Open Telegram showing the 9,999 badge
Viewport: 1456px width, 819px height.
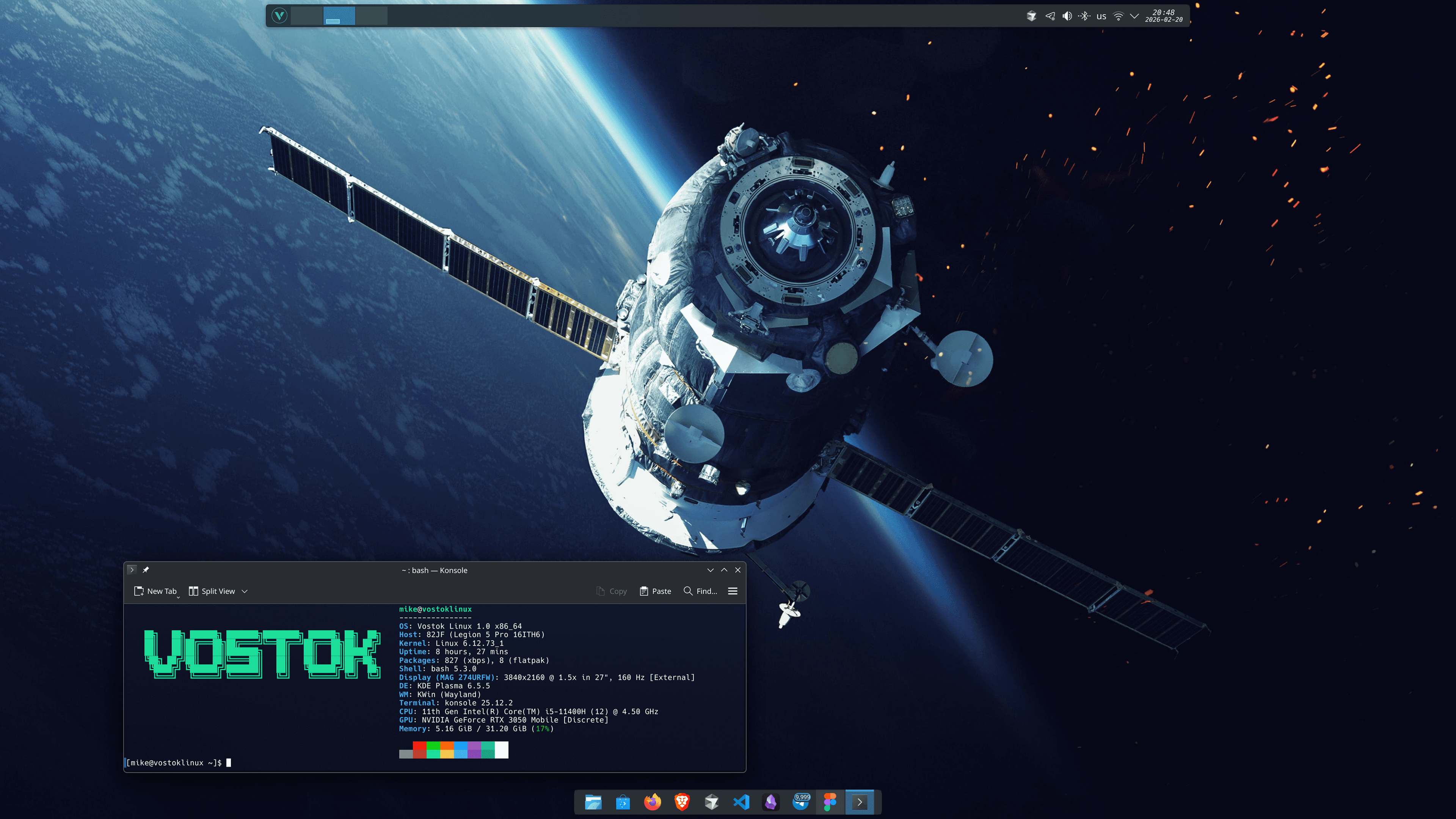click(800, 802)
